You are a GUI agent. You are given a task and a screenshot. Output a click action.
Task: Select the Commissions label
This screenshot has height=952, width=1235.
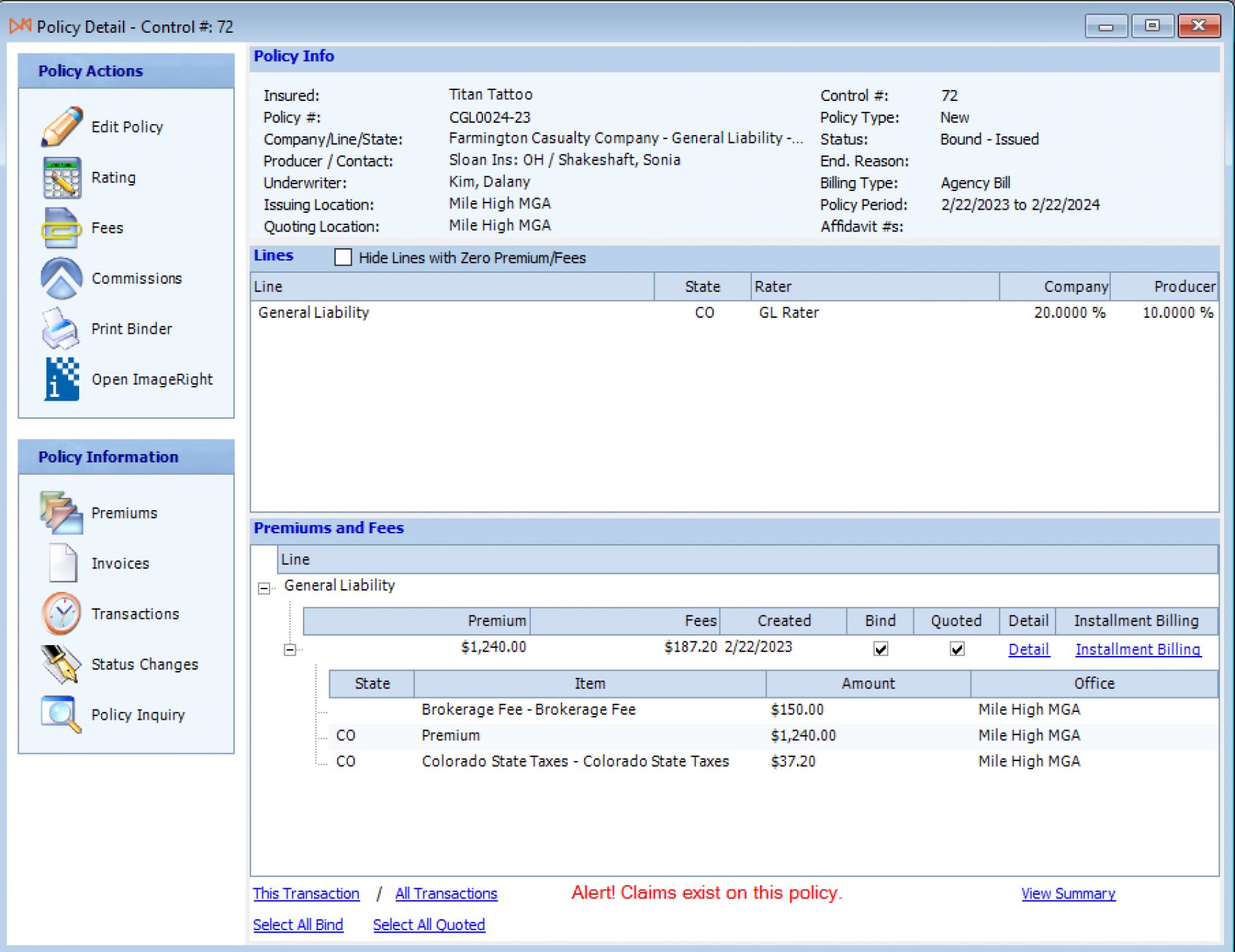(136, 278)
